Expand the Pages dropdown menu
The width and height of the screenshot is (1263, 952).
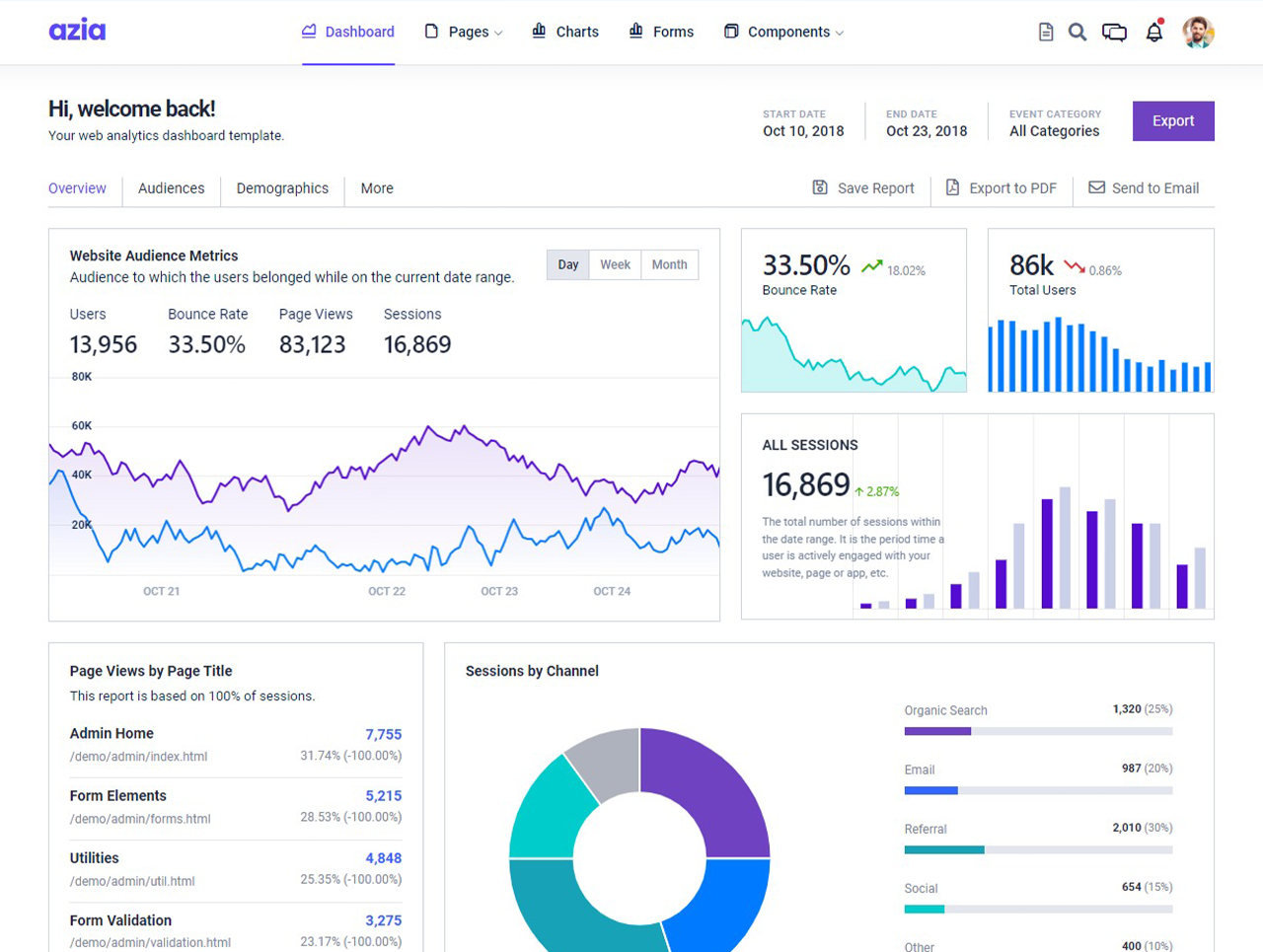point(466,32)
